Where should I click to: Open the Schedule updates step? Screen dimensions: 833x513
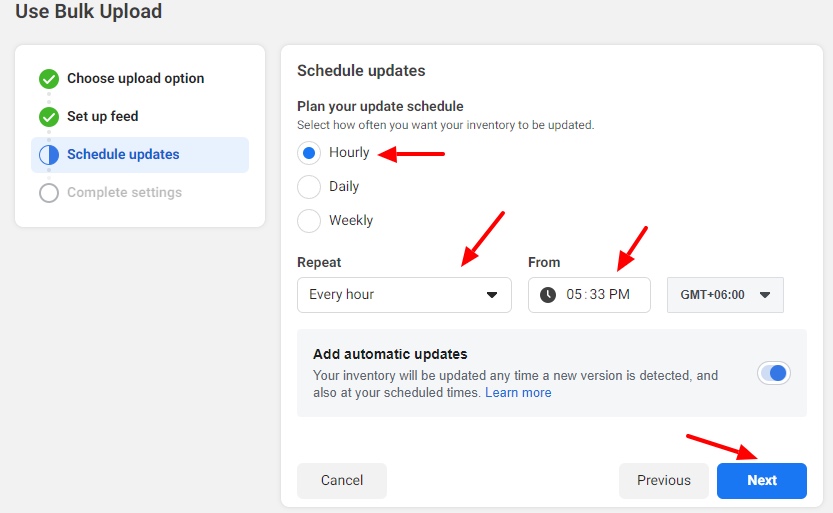tap(123, 155)
